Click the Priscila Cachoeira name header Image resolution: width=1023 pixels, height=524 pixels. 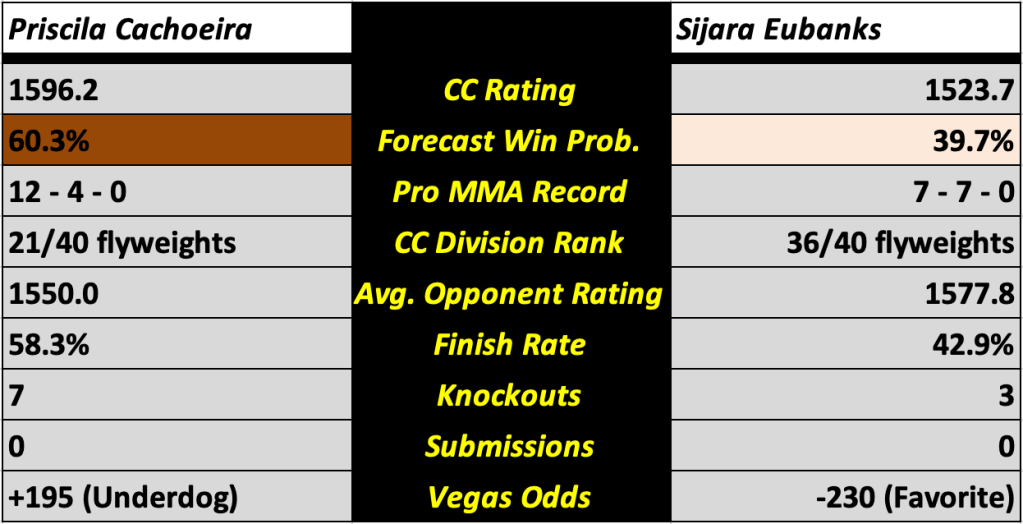[130, 29]
